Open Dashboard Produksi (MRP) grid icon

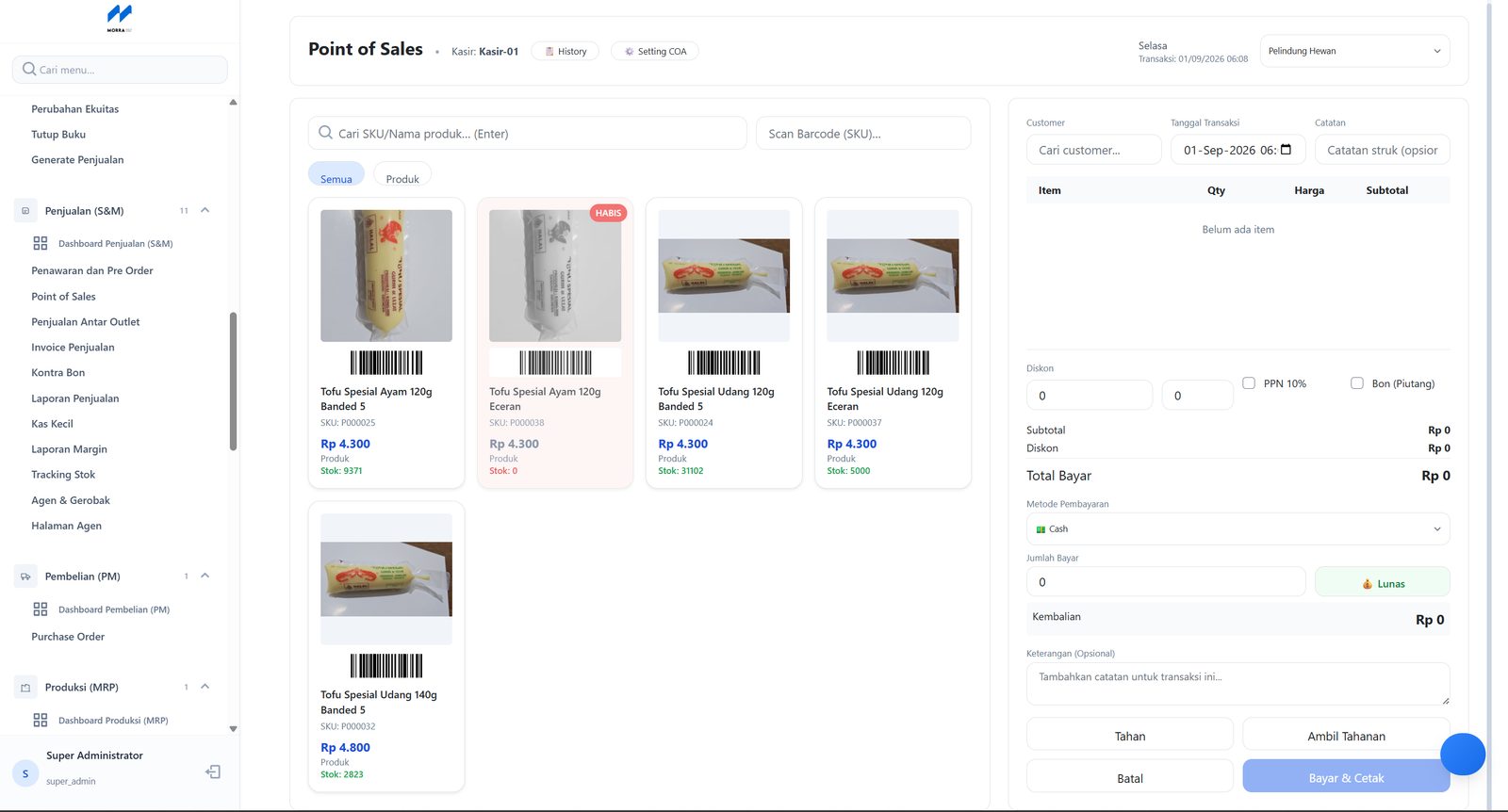coord(41,720)
